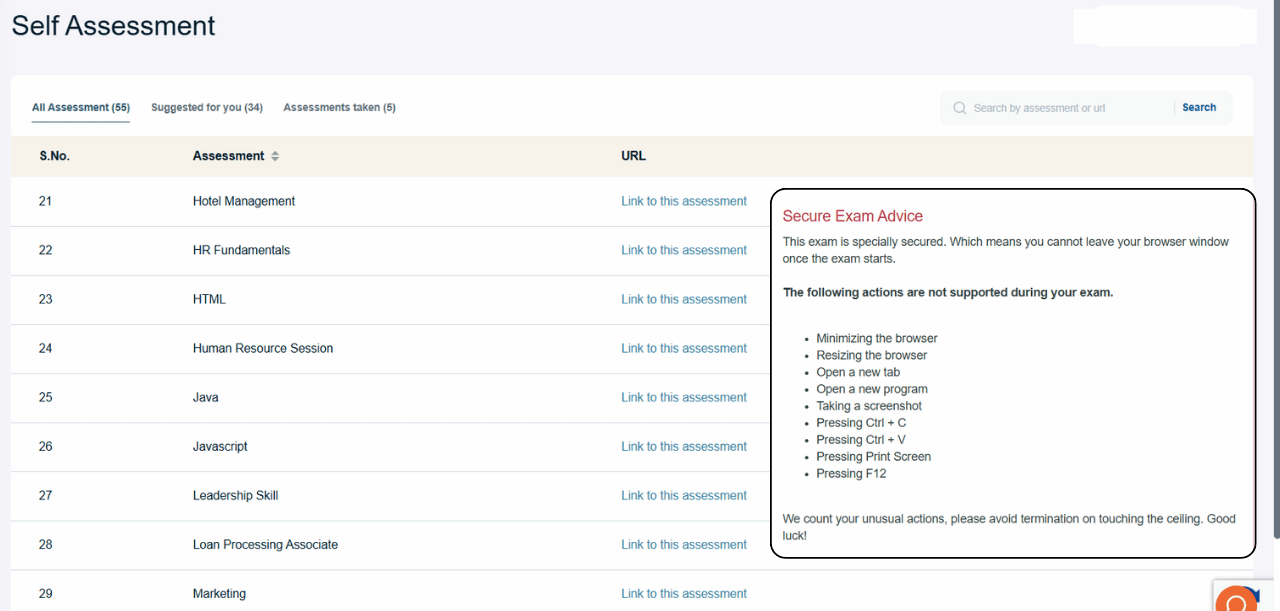This screenshot has width=1280, height=611.
Task: Select the Assessments taken tab
Action: 339,107
